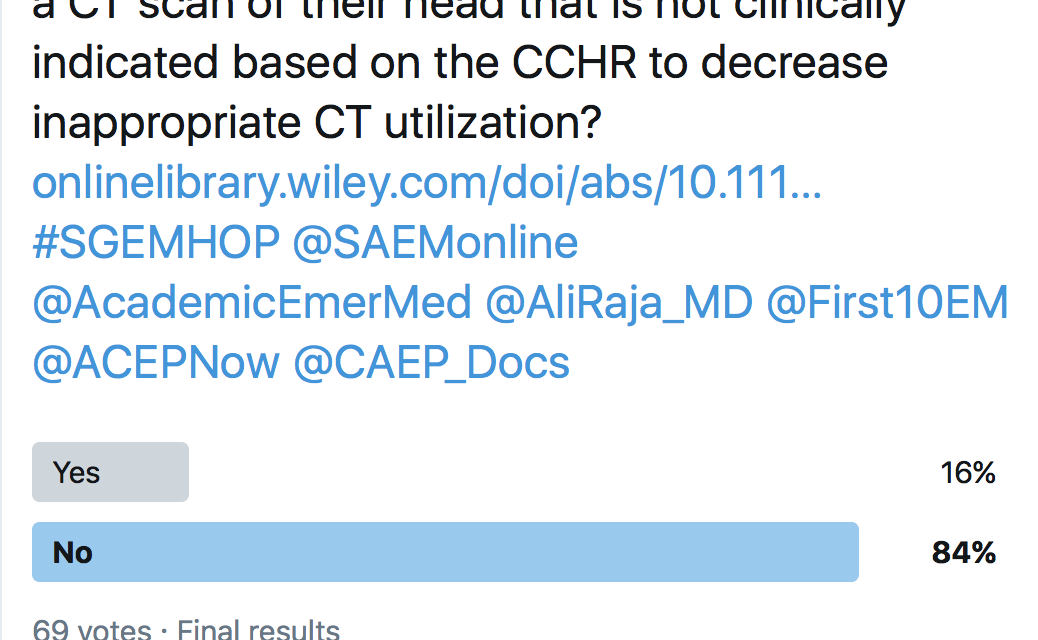Click the word indicated in tweet text
This screenshot has height=640, width=1038.
[x=124, y=63]
